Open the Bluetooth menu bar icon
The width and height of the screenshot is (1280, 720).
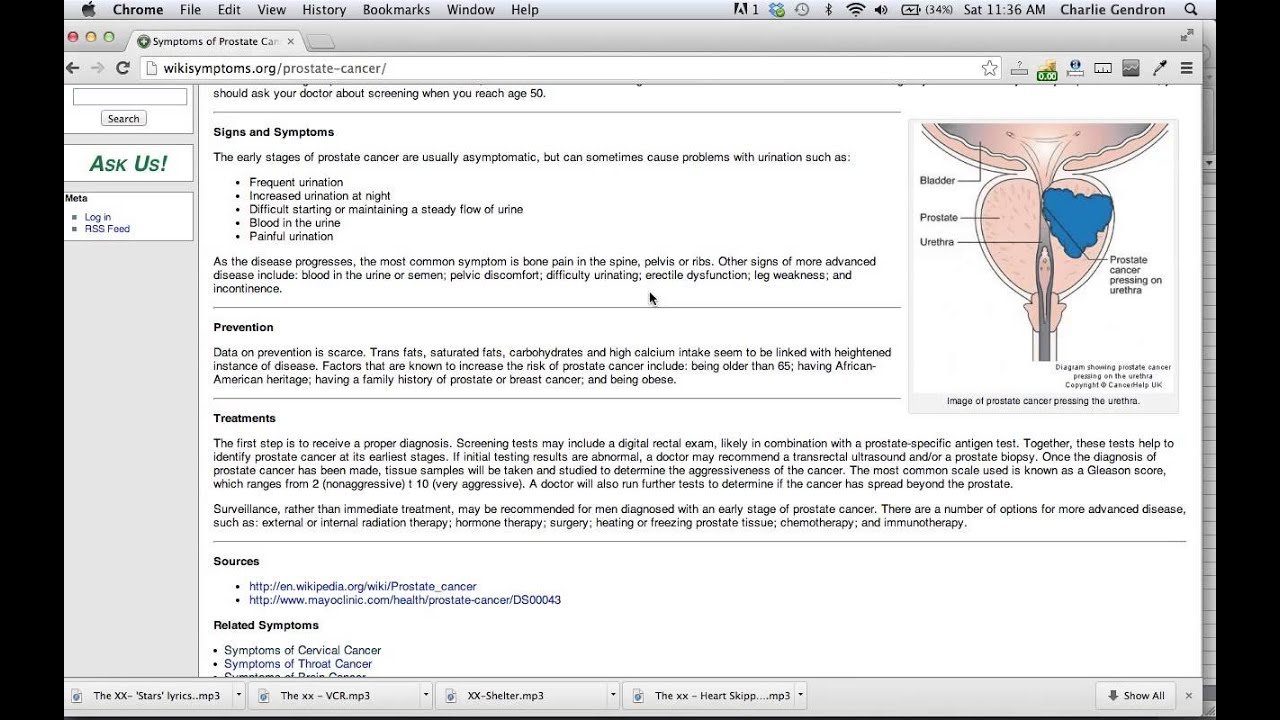click(828, 10)
